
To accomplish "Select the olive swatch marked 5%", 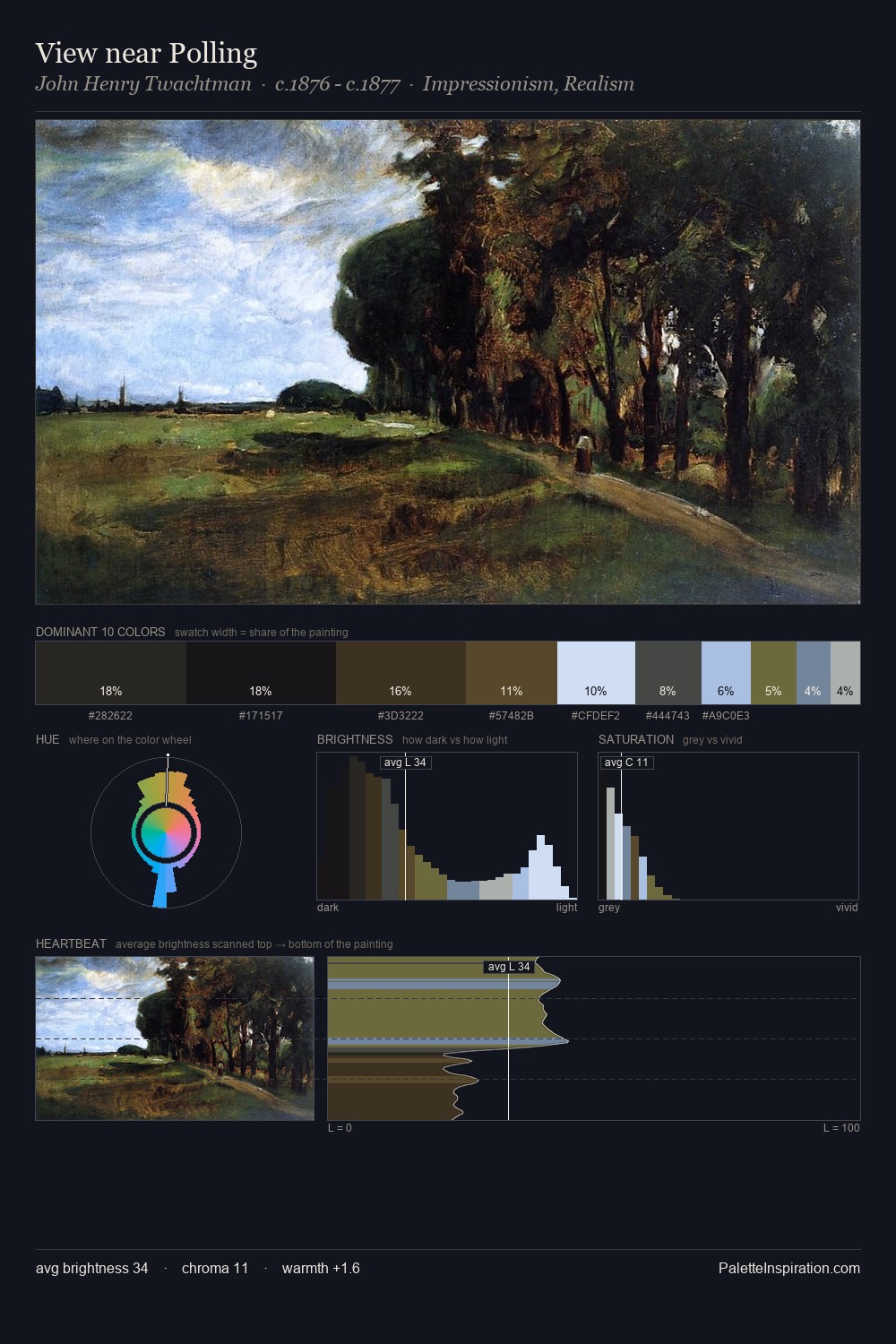I will coord(773,673).
